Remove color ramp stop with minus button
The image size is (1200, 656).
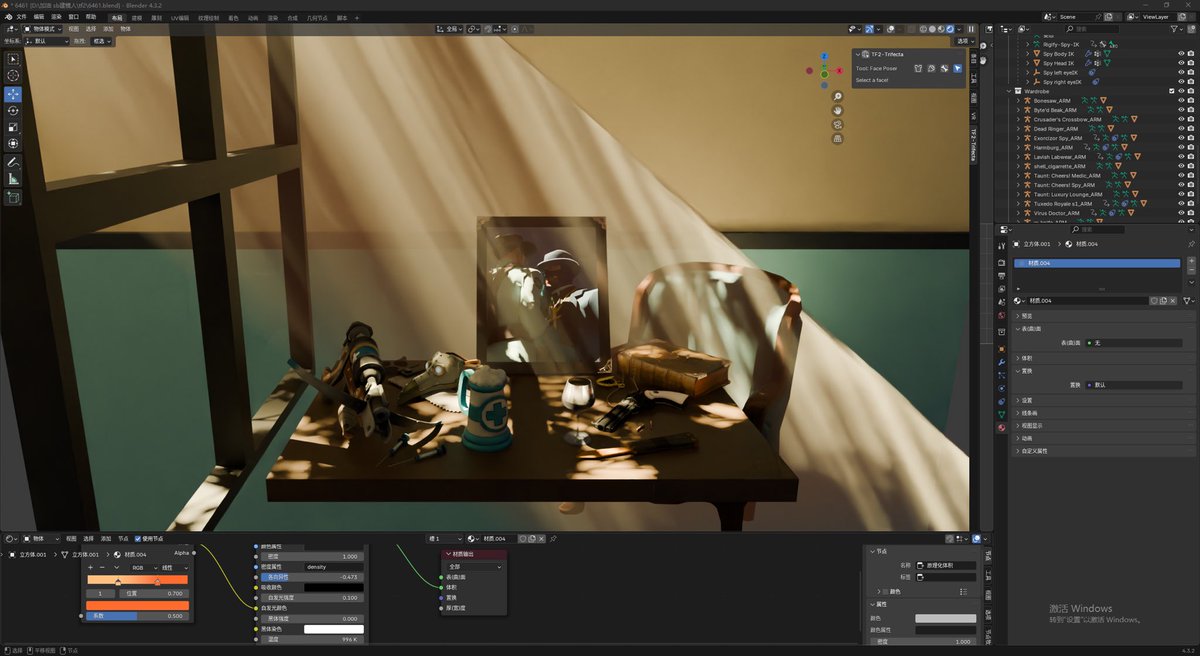point(103,567)
